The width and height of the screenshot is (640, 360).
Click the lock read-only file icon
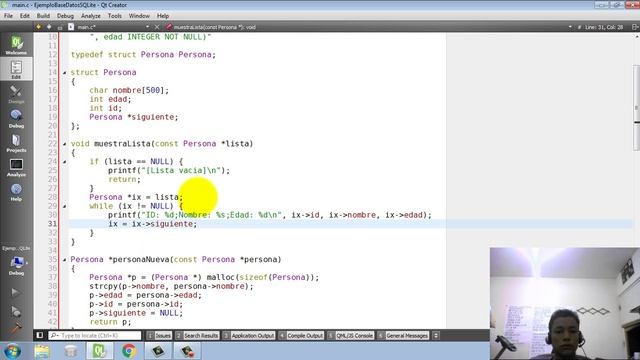tap(60, 27)
